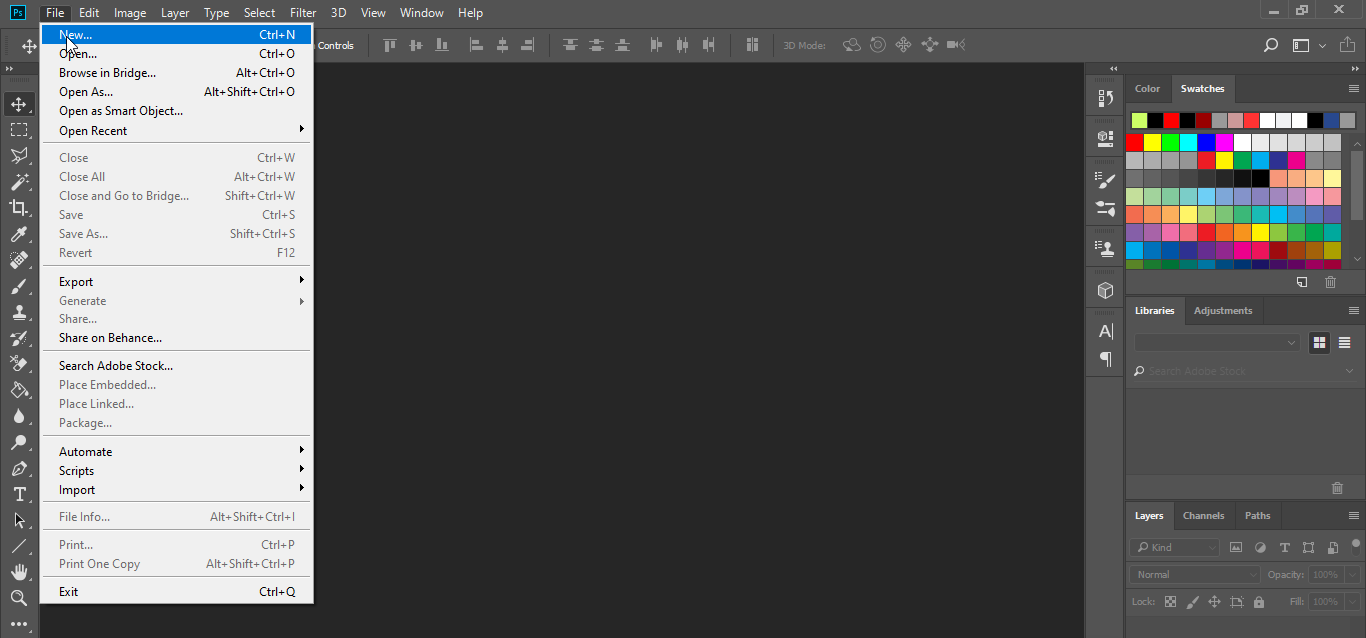
Task: Open the Fill dropdown arrow
Action: [1352, 602]
